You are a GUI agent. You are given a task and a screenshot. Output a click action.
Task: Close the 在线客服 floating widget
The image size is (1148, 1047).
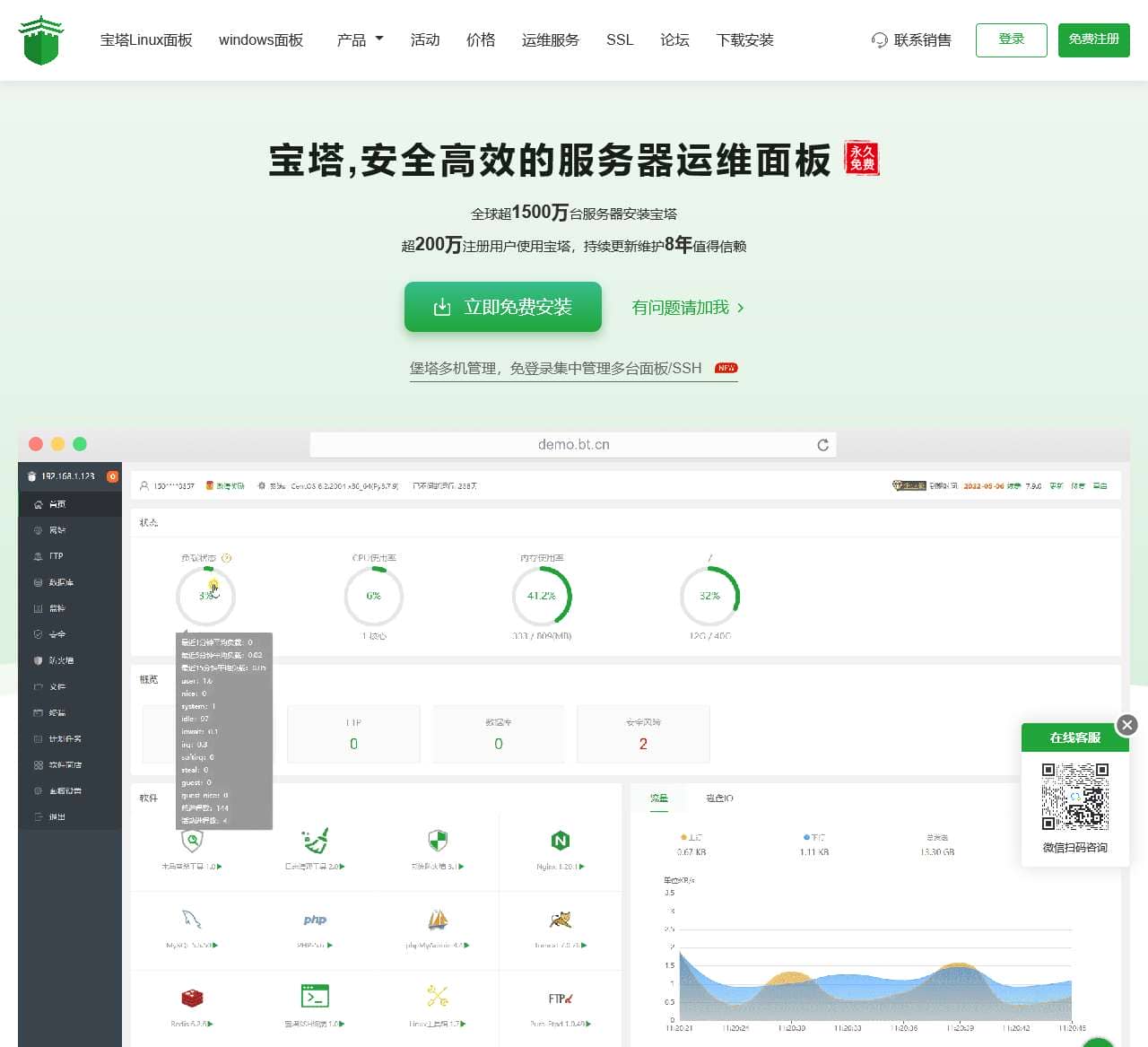point(1127,725)
